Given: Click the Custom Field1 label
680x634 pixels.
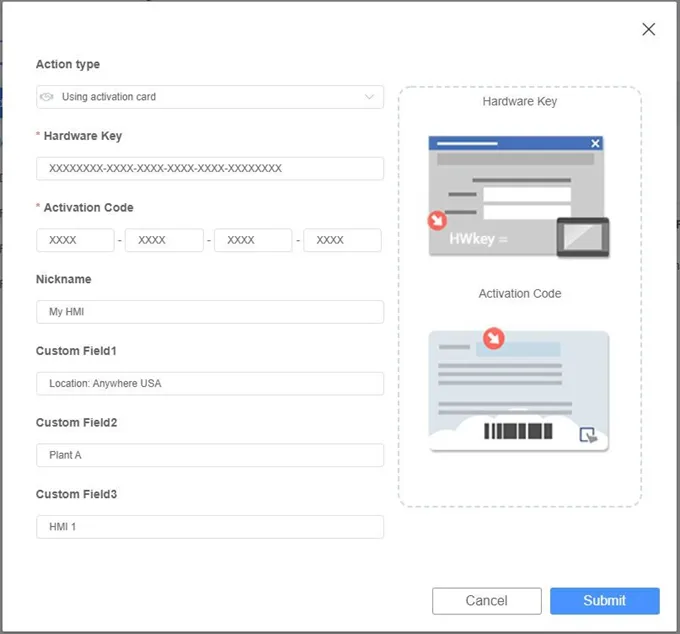Looking at the screenshot, I should coord(76,351).
